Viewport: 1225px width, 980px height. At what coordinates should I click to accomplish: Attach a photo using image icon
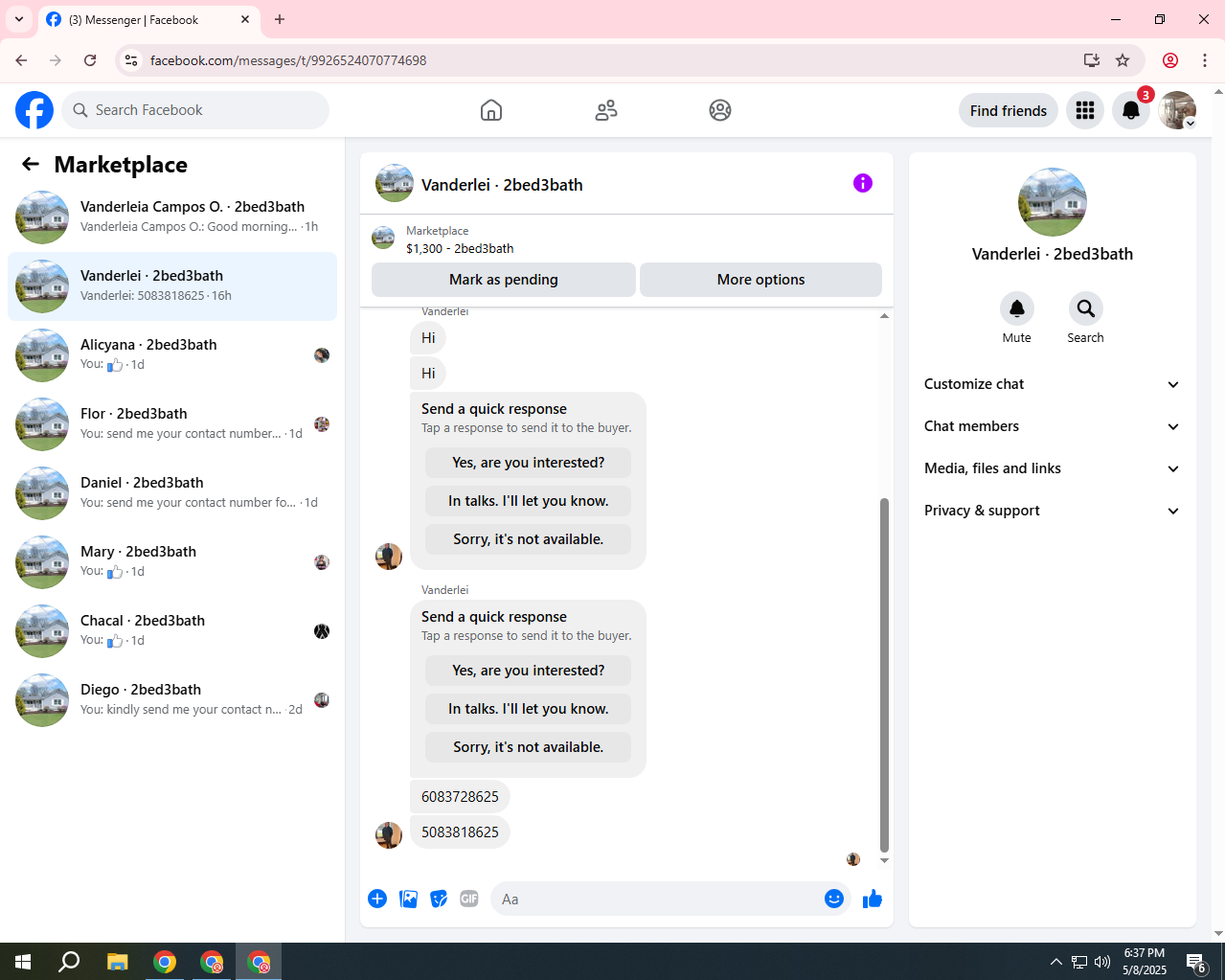click(408, 899)
